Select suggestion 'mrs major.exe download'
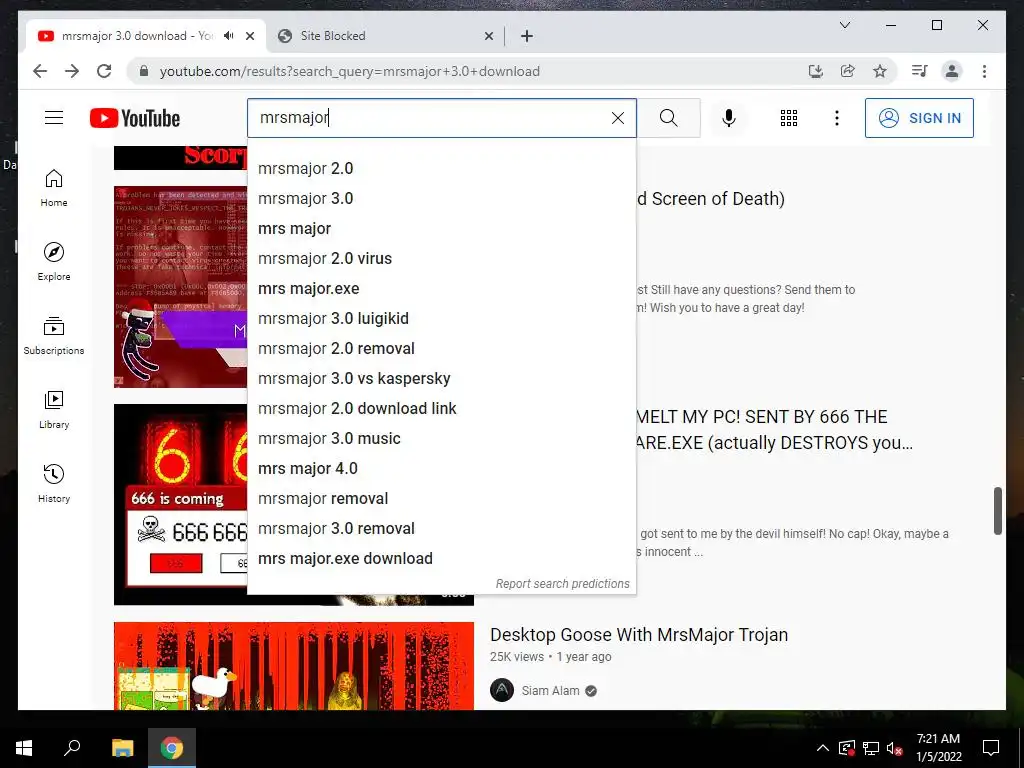The image size is (1024, 768). coord(441,559)
